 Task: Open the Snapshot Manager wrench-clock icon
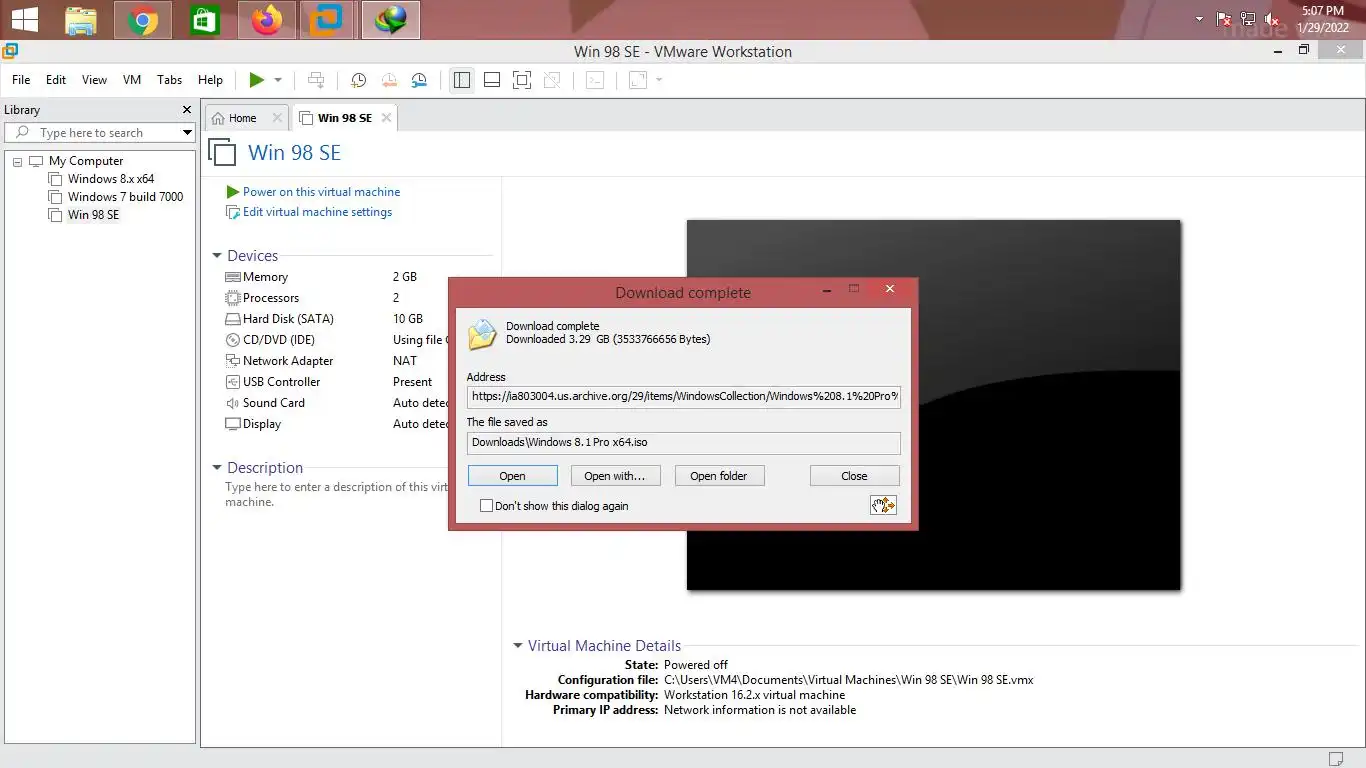[419, 80]
